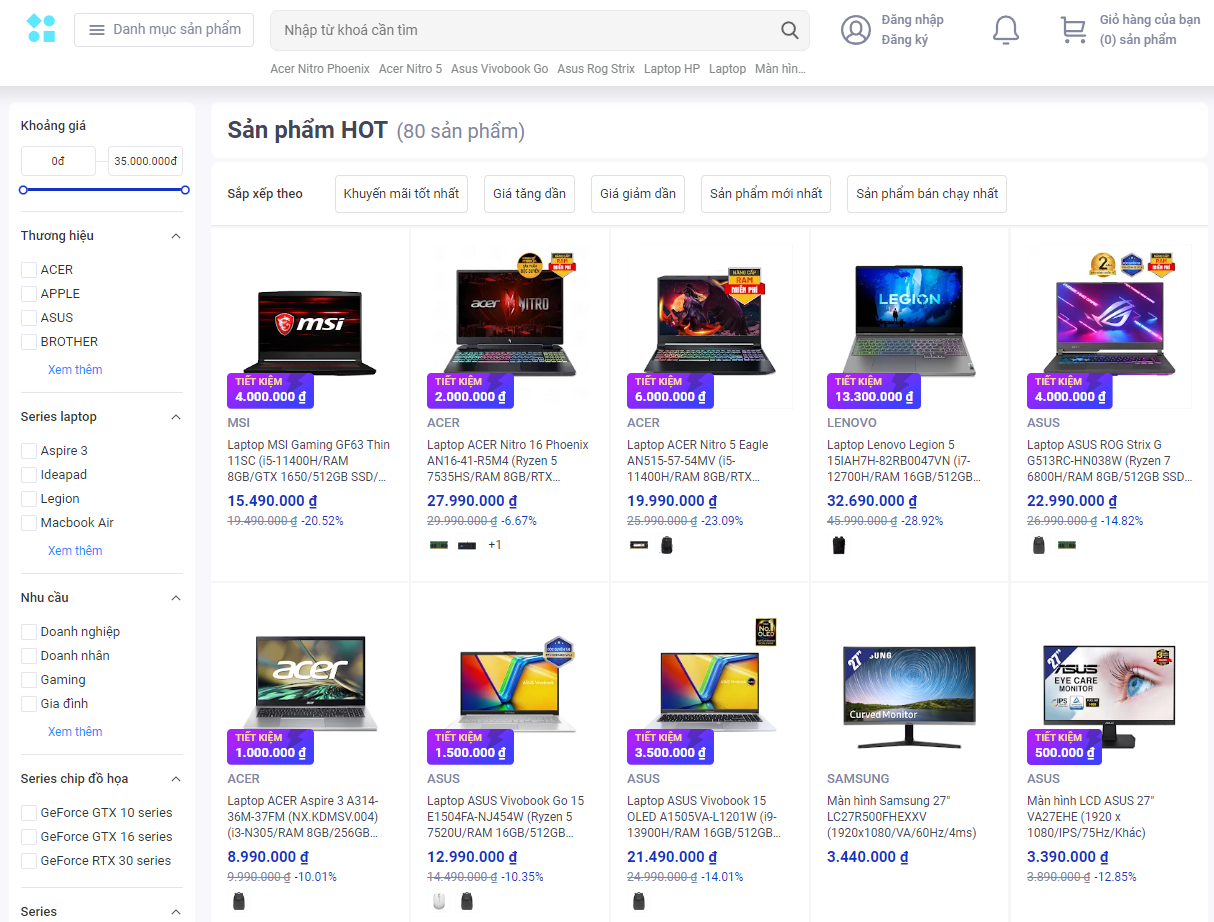Sort by Sản phẩm mới nhất
Viewport: 1214px width, 922px height.
766,194
